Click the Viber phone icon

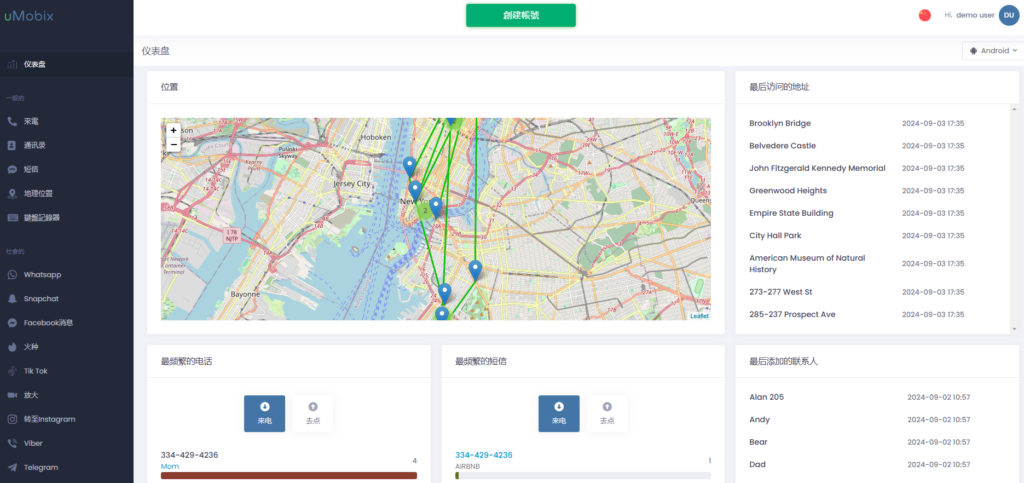coord(12,443)
